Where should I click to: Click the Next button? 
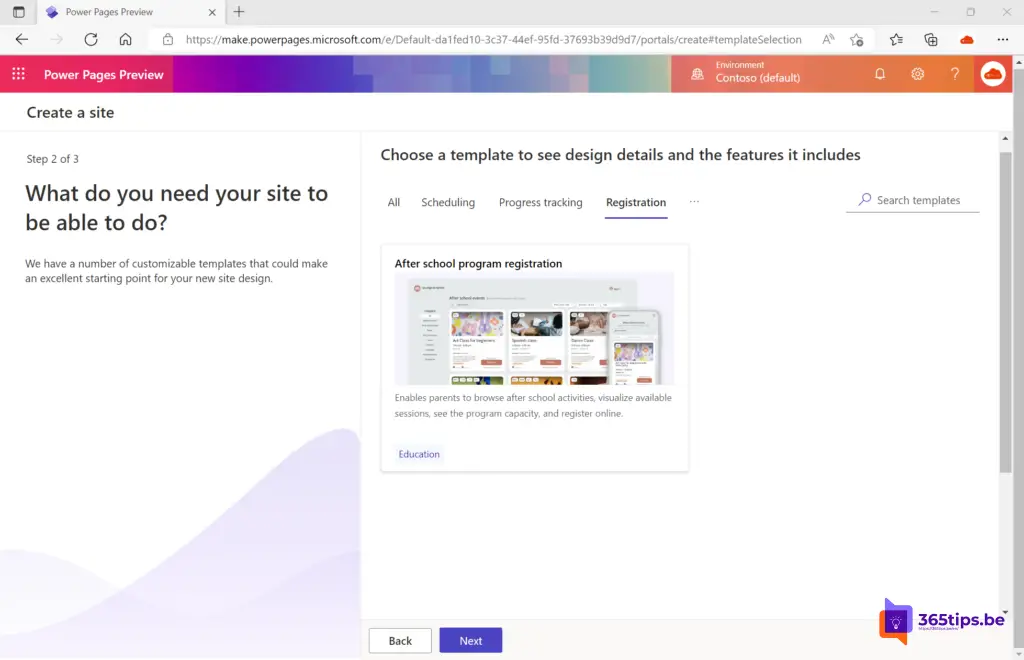pos(471,640)
